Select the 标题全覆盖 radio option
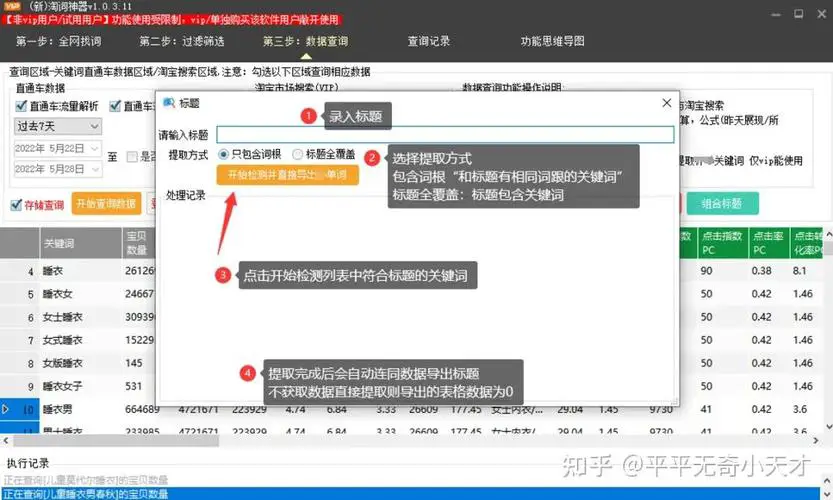The width and height of the screenshot is (833, 500). coord(324,154)
